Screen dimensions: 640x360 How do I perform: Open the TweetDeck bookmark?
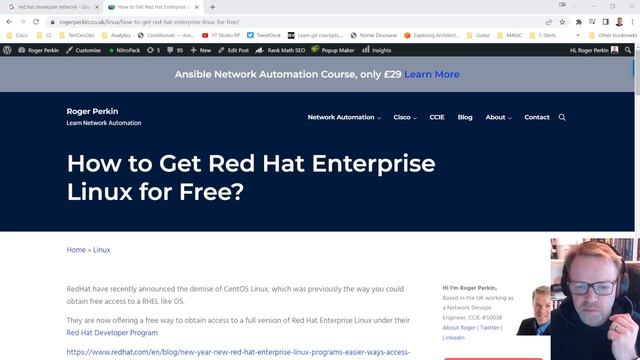(264, 36)
